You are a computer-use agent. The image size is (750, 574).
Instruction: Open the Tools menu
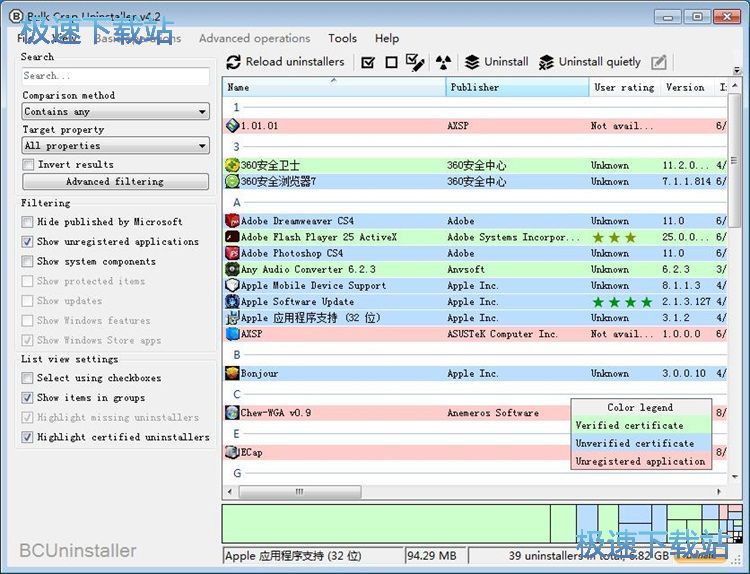342,39
